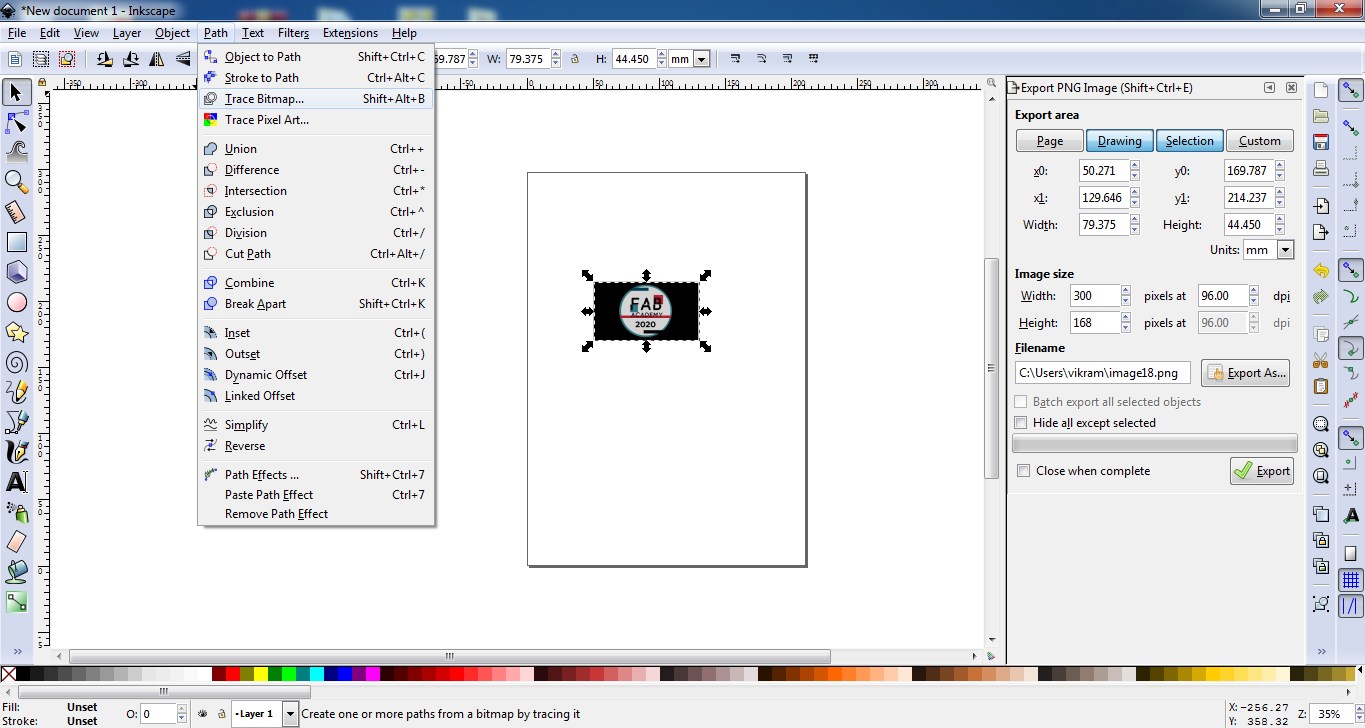This screenshot has width=1365, height=728.
Task: Select the Tweak tool
Action: [x=16, y=152]
